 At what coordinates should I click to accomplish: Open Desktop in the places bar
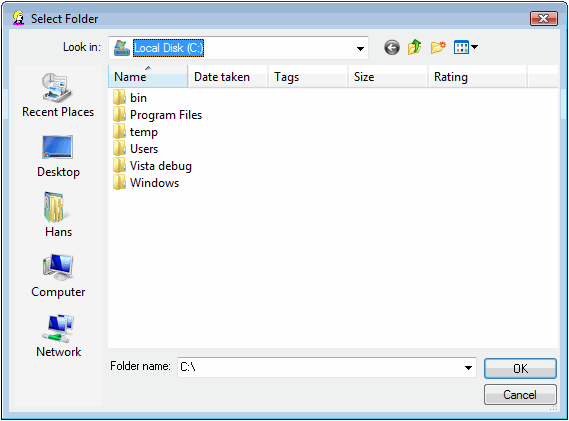click(x=58, y=156)
